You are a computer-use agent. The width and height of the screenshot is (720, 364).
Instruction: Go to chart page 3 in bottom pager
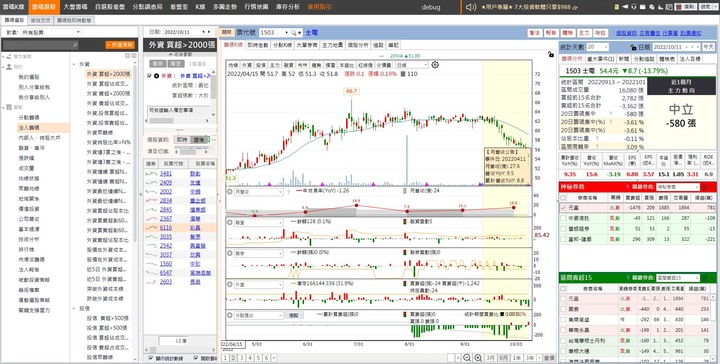pyautogui.click(x=241, y=358)
